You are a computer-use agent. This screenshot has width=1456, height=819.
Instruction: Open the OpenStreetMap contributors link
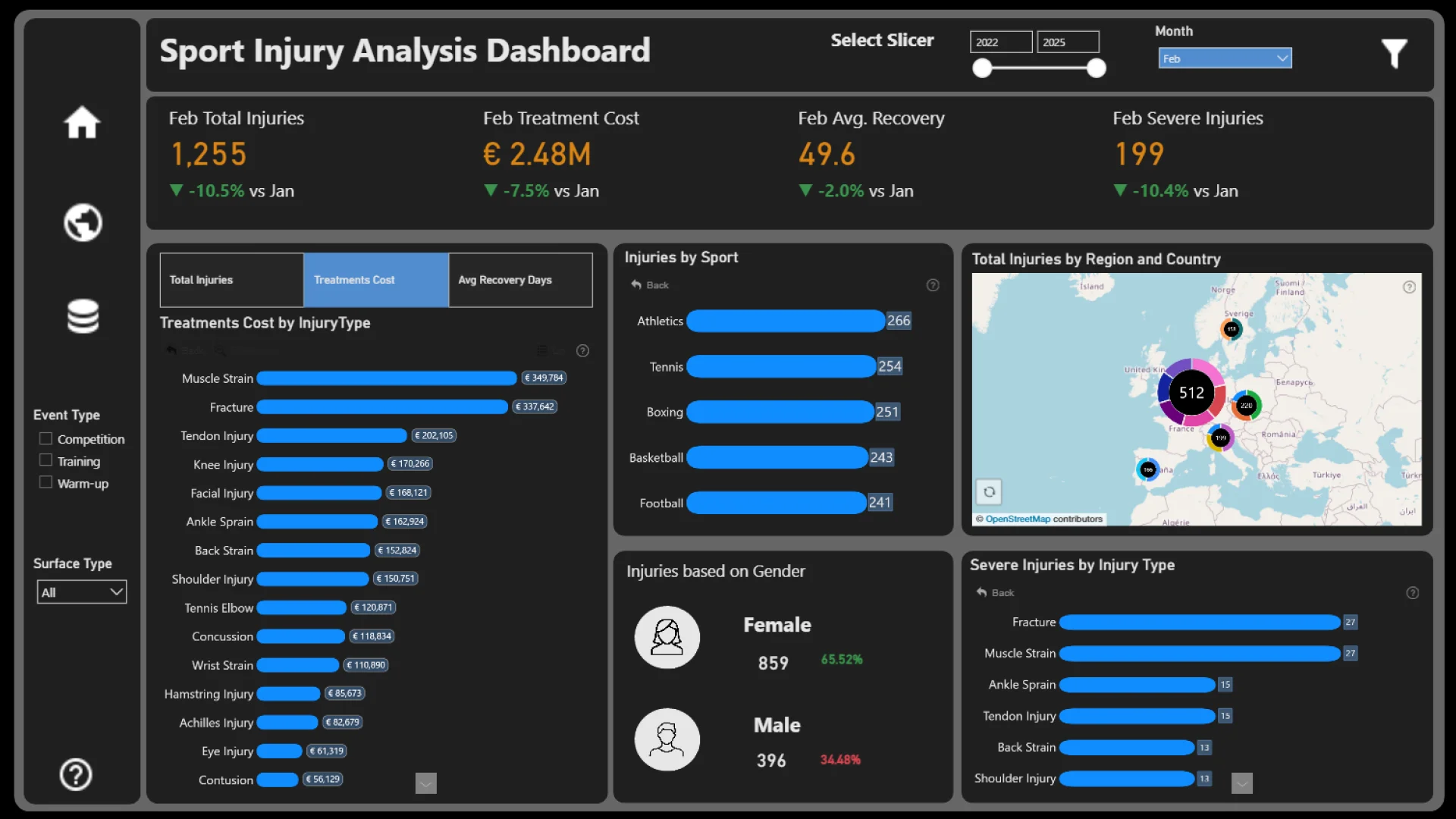(1018, 519)
